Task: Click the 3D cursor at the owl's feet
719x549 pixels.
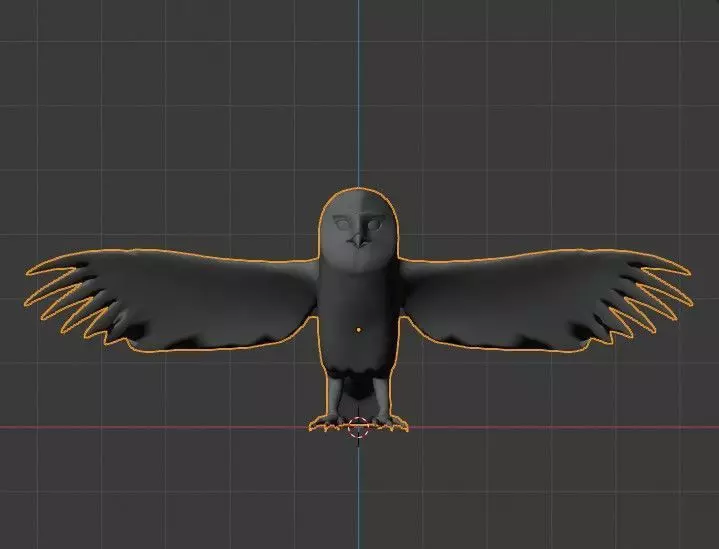Action: 358,427
